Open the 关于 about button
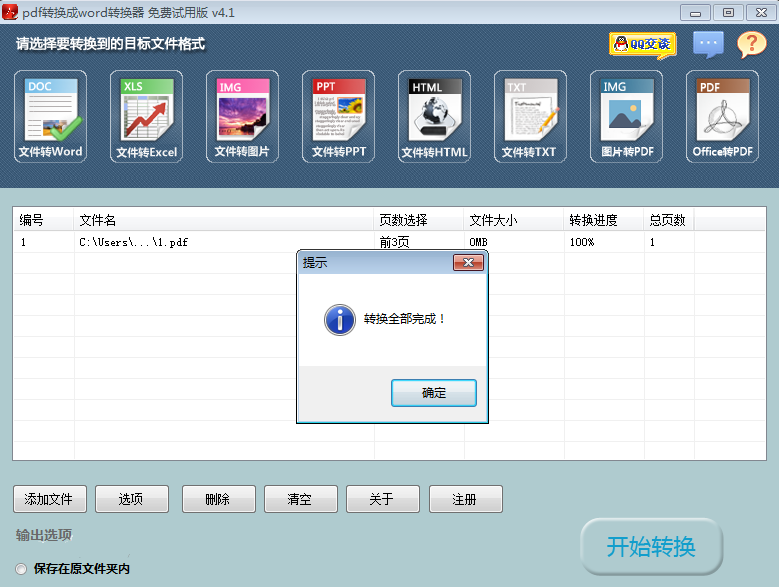Viewport: 779px width, 587px height. (383, 499)
